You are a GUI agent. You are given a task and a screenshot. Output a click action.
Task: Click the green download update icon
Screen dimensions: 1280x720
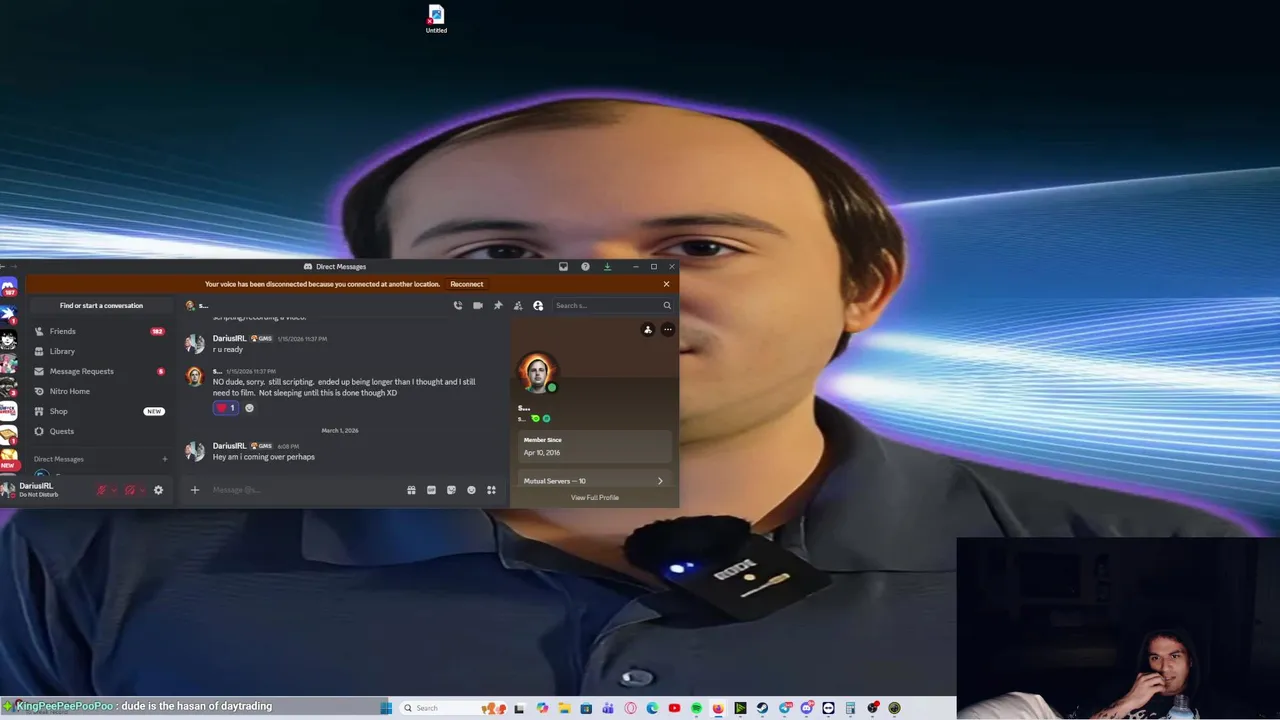coord(607,267)
